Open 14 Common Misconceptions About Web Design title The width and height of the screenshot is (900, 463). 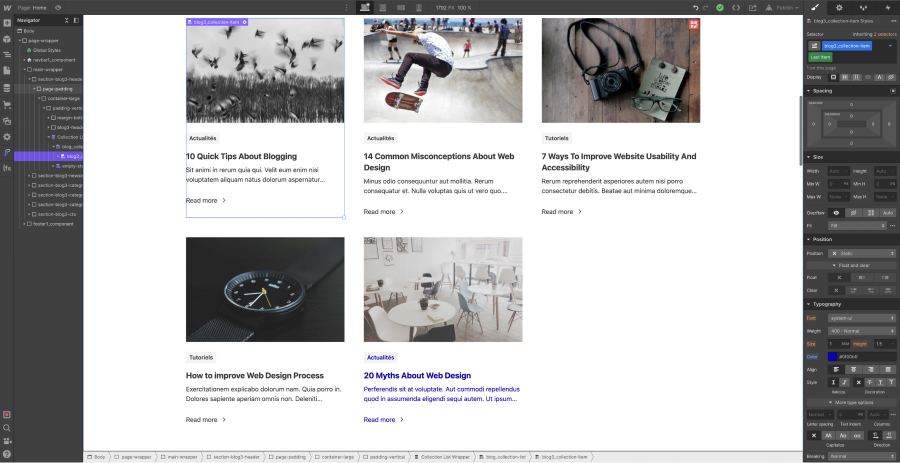439,162
